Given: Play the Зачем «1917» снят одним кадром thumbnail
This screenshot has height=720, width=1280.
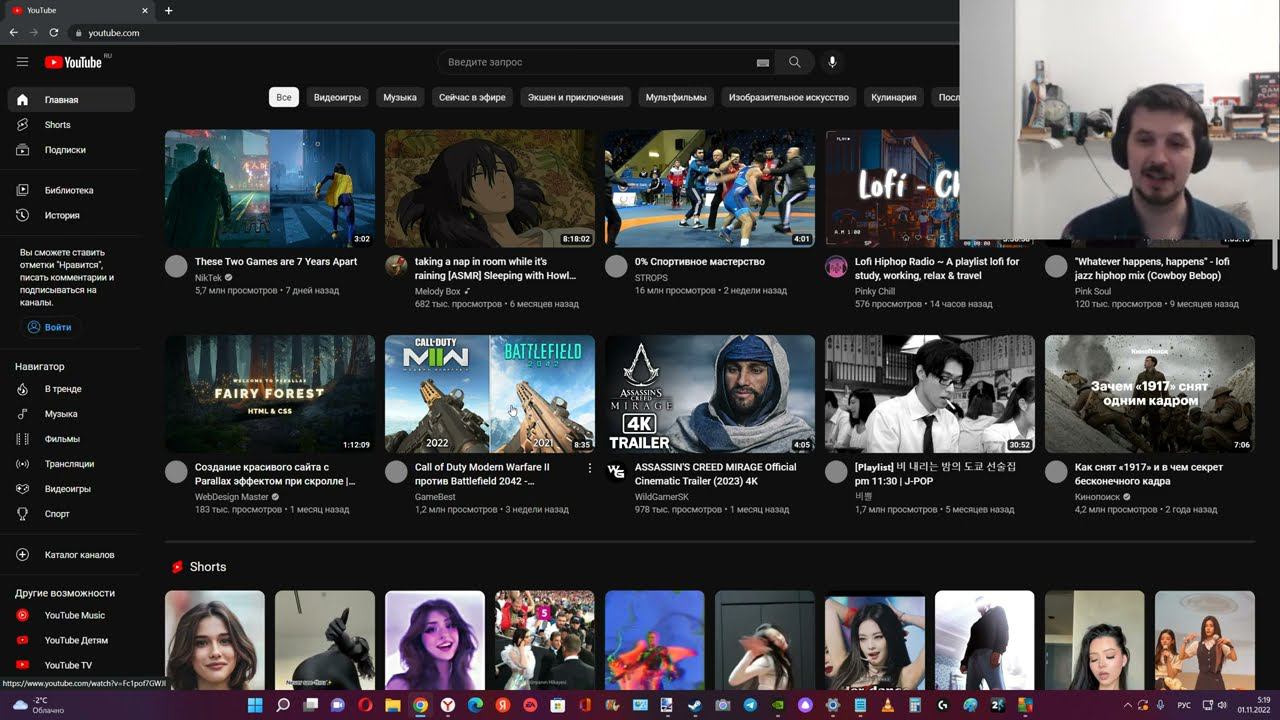Looking at the screenshot, I should click(x=1150, y=394).
